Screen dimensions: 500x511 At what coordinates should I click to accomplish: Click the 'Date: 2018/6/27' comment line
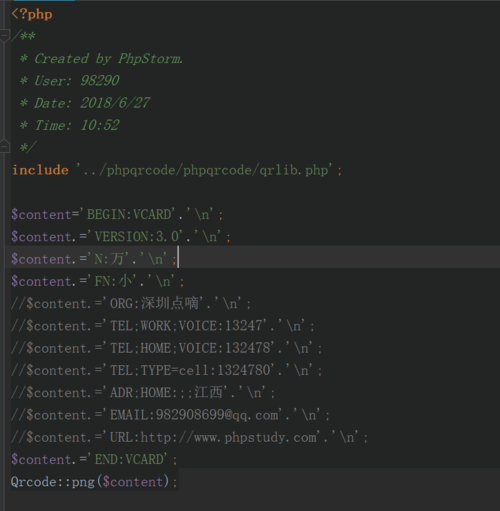point(85,103)
